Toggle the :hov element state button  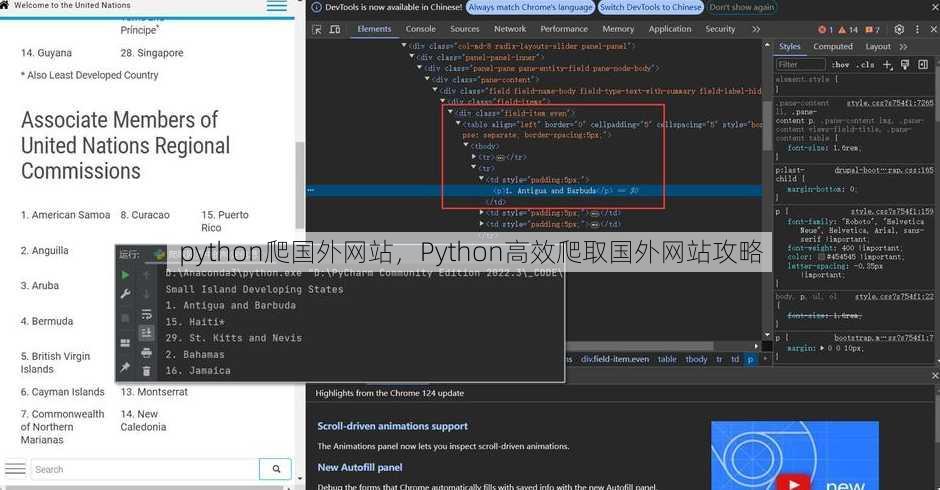click(840, 65)
